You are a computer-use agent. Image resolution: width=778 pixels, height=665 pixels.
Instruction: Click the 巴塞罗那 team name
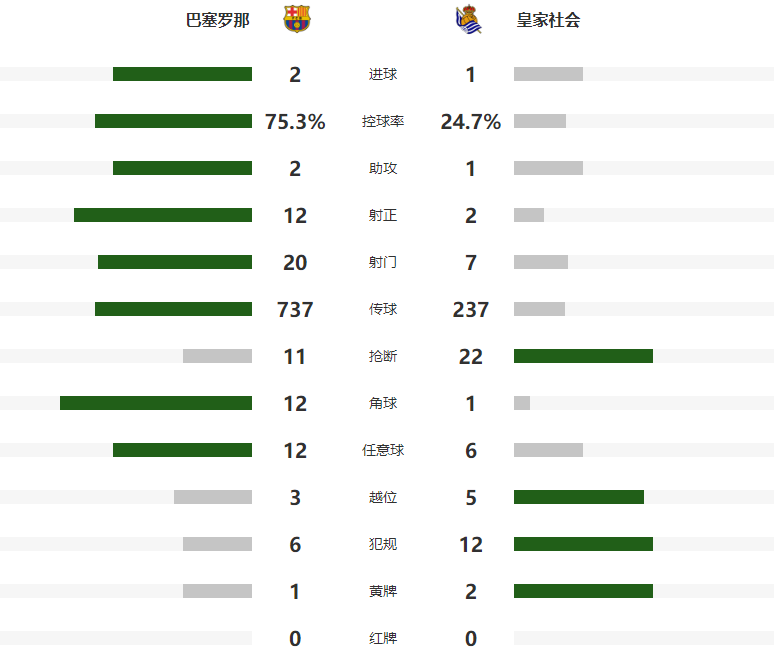click(x=218, y=20)
